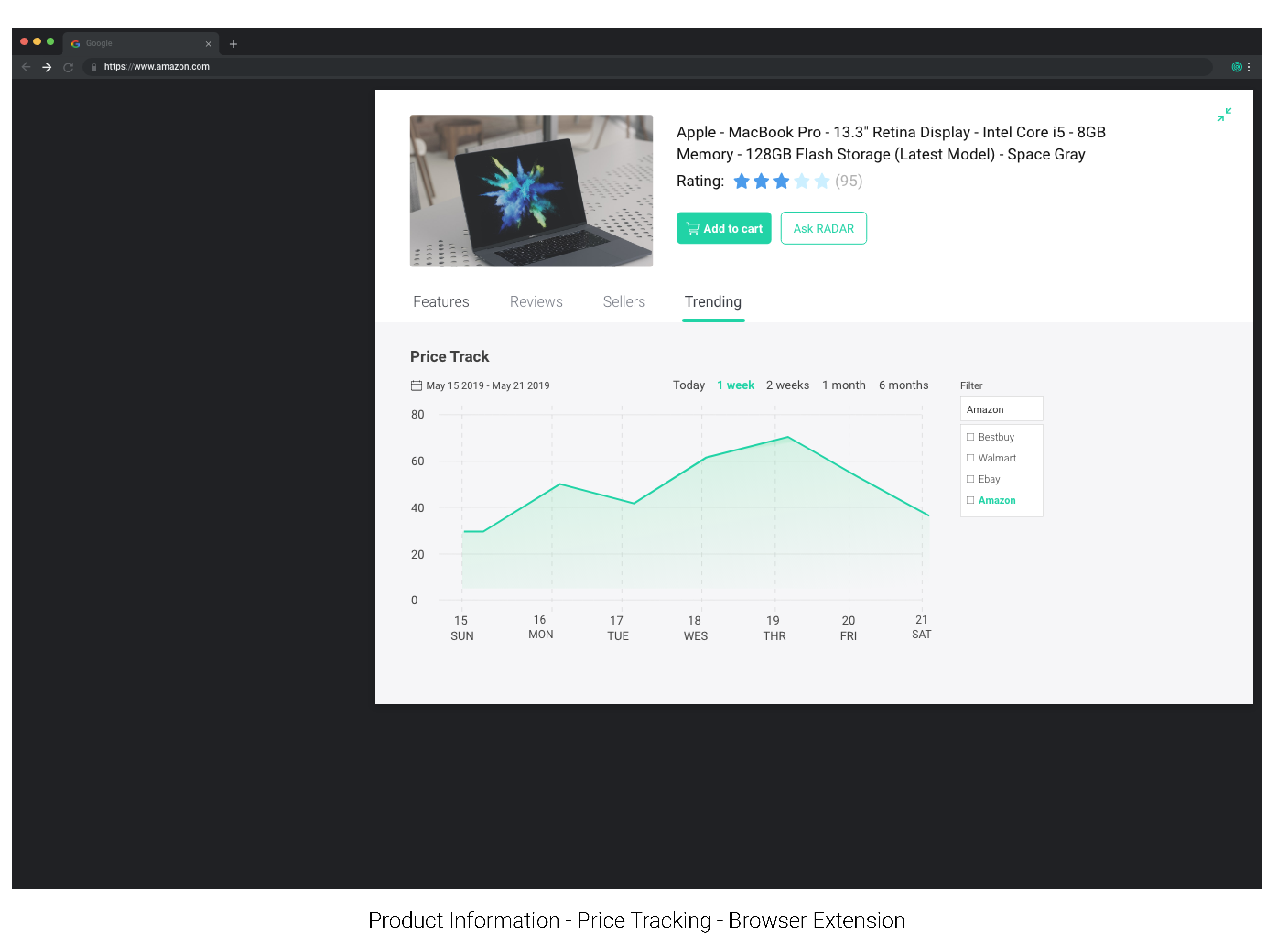Check the Walmart filter checkbox
The image size is (1274, 952).
(x=970, y=458)
